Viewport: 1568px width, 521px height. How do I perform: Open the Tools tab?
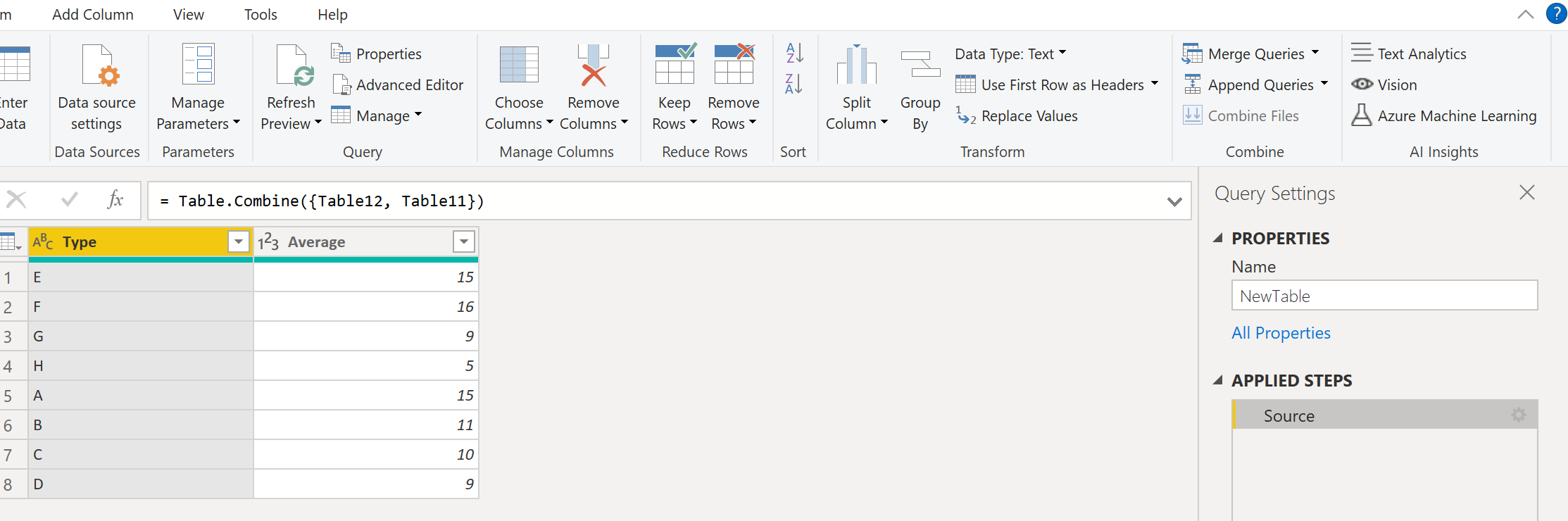tap(261, 14)
